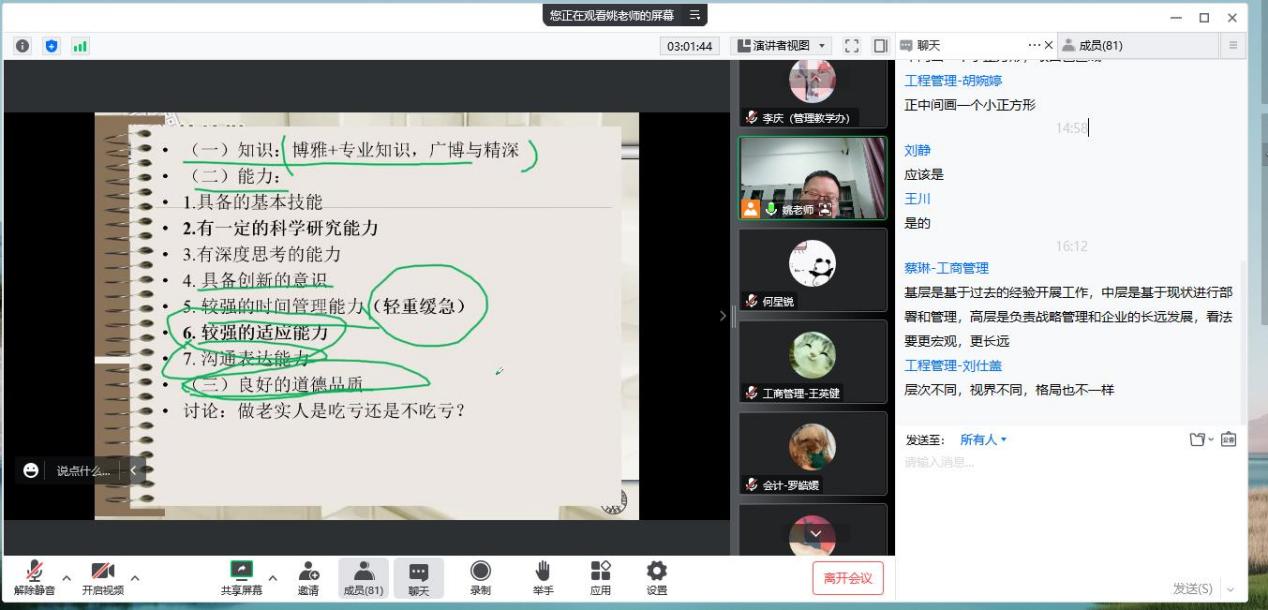Viewport: 1268px width, 610px height.
Task: Raise hand using the 举手 icon
Action: pyautogui.click(x=542, y=576)
